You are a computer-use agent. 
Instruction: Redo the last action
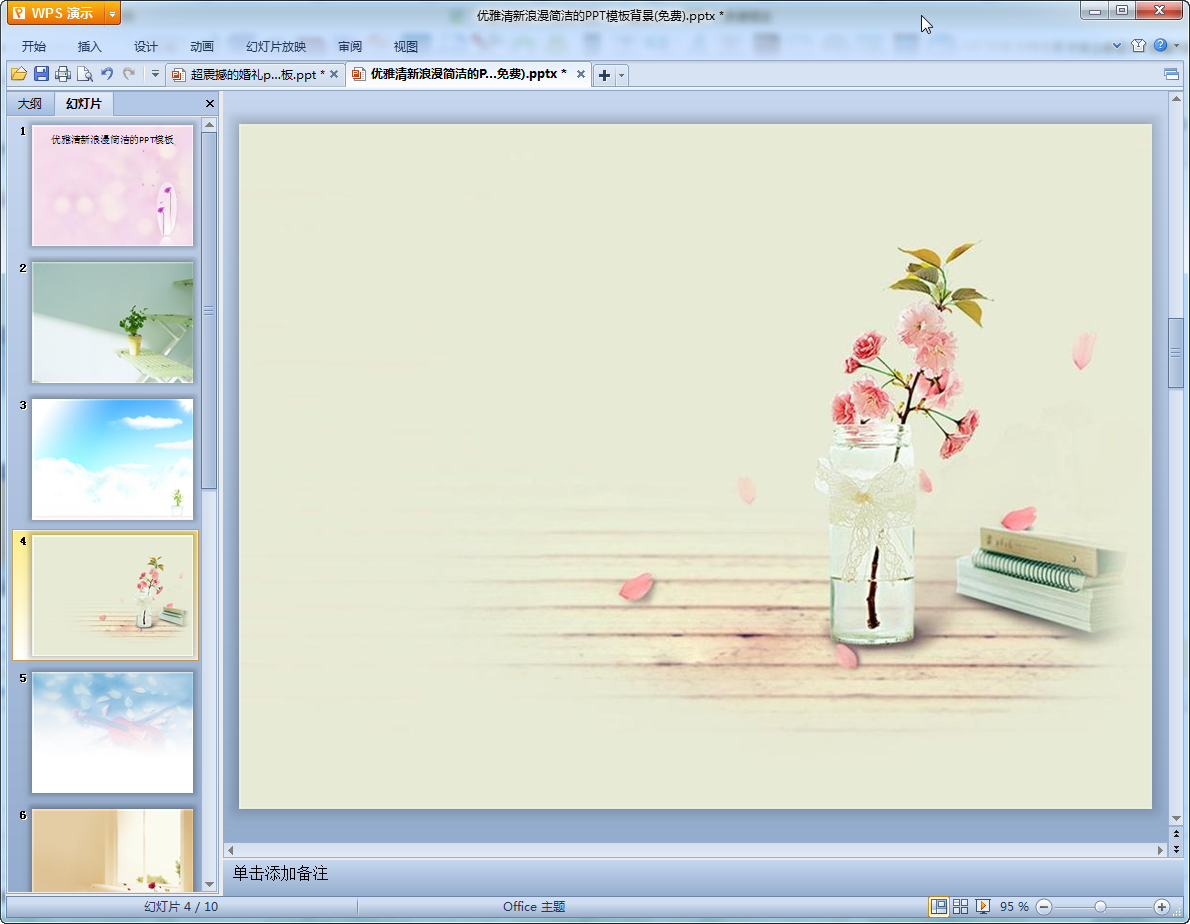pos(129,74)
